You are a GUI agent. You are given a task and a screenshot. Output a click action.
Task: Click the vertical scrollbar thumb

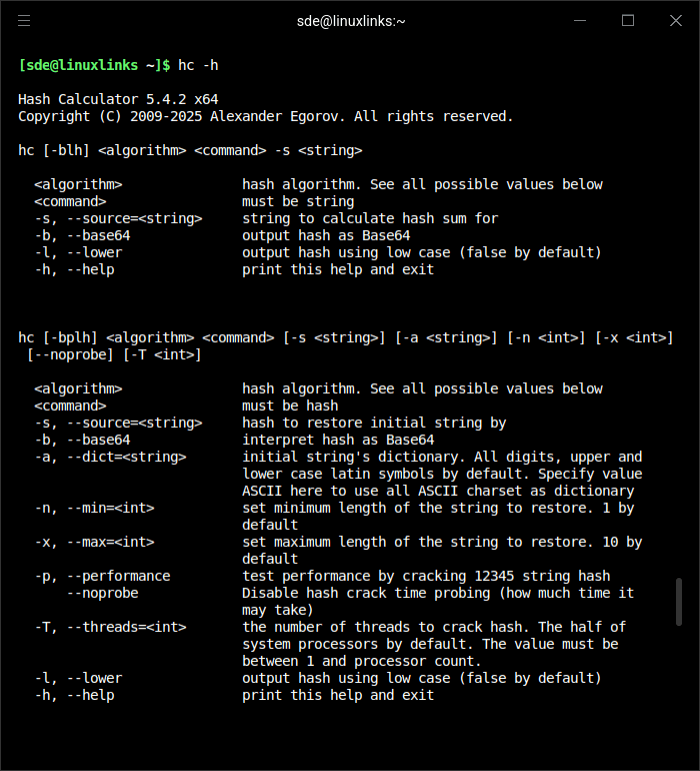coord(679,602)
